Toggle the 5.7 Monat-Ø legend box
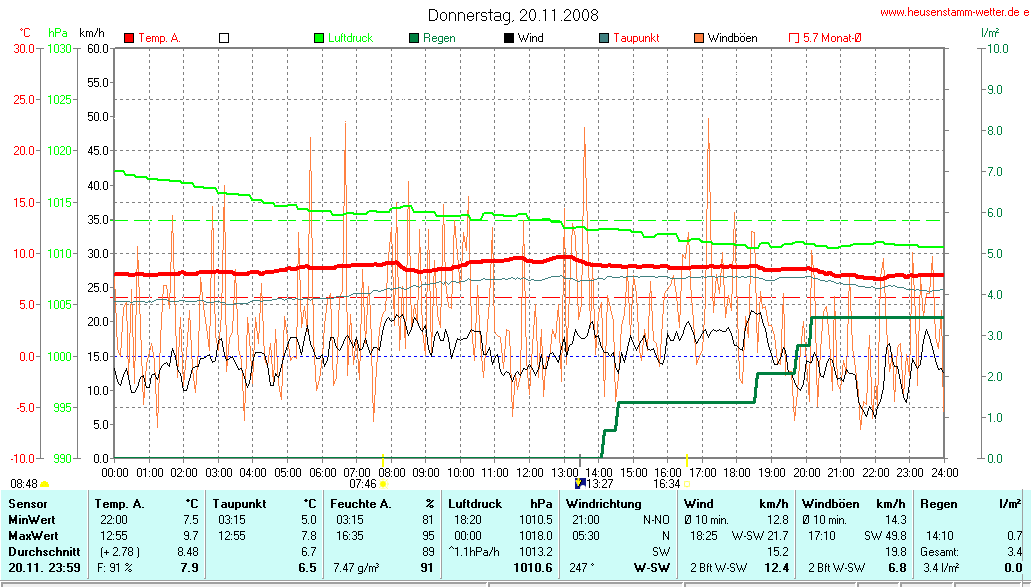This screenshot has height=587, width=1034. click(794, 38)
